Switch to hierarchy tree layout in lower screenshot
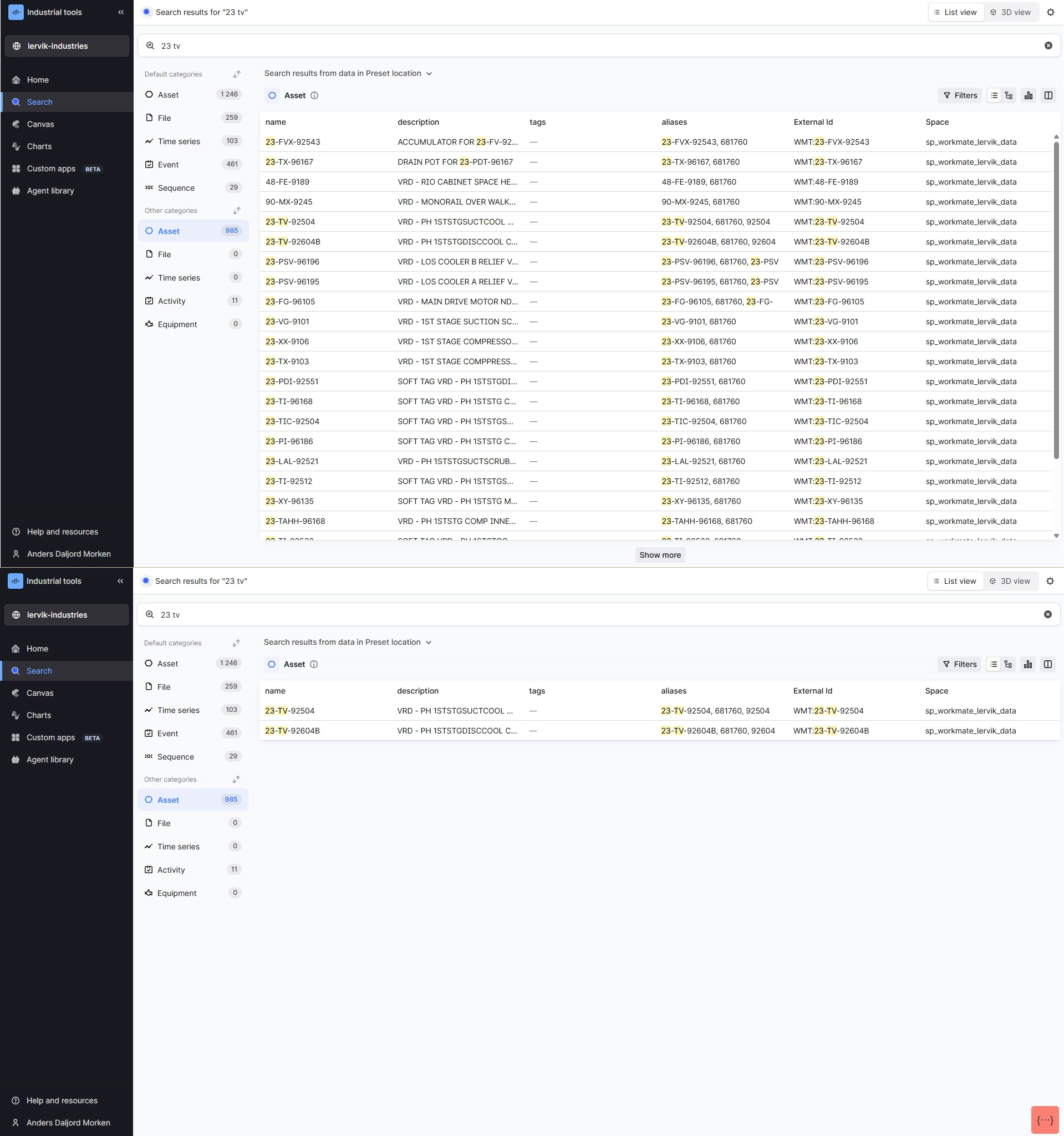Image resolution: width=1064 pixels, height=1136 pixels. pos(1008,665)
